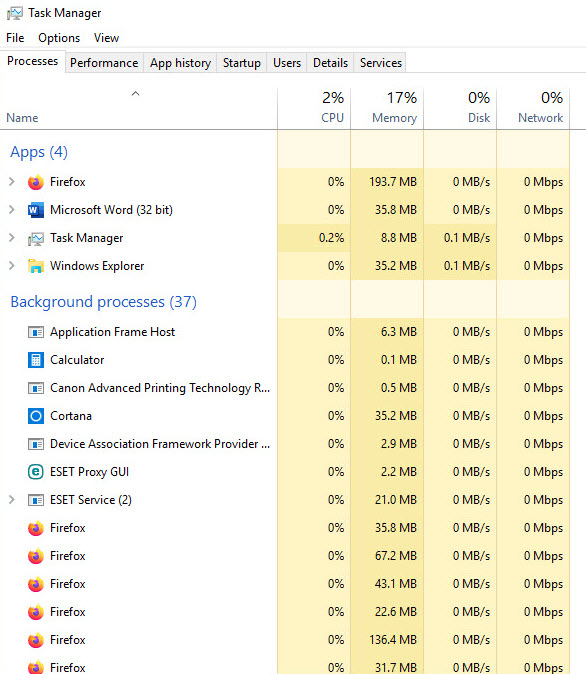
Task: Switch to the Performance tab
Action: 104,63
